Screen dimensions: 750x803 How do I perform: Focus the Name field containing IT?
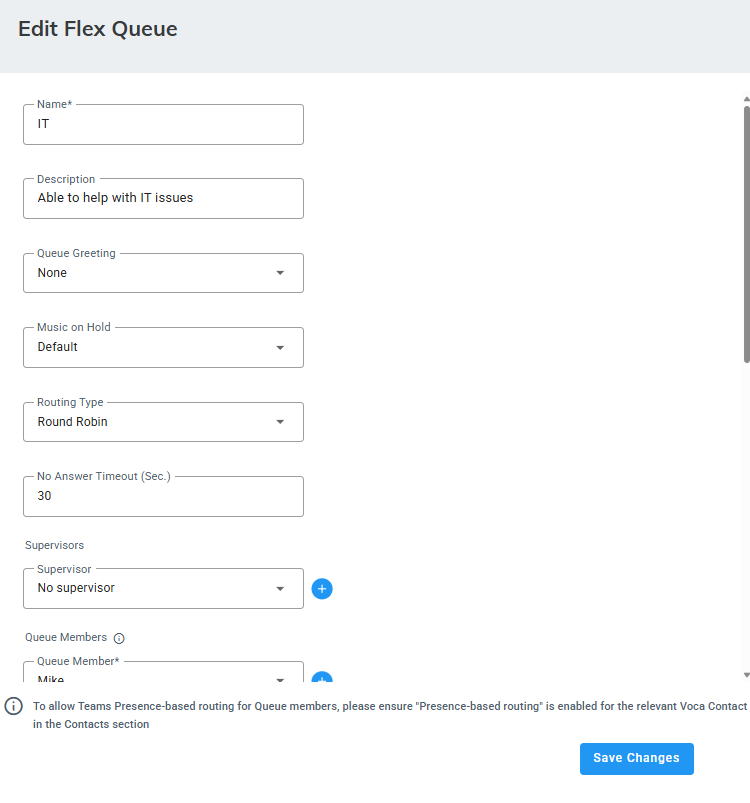[163, 124]
